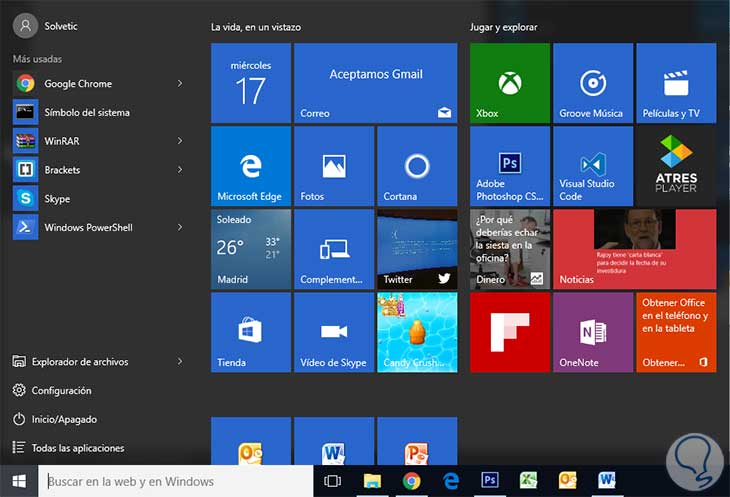Open the Noticias tile
Screen dimensions: 730x497
coord(635,249)
